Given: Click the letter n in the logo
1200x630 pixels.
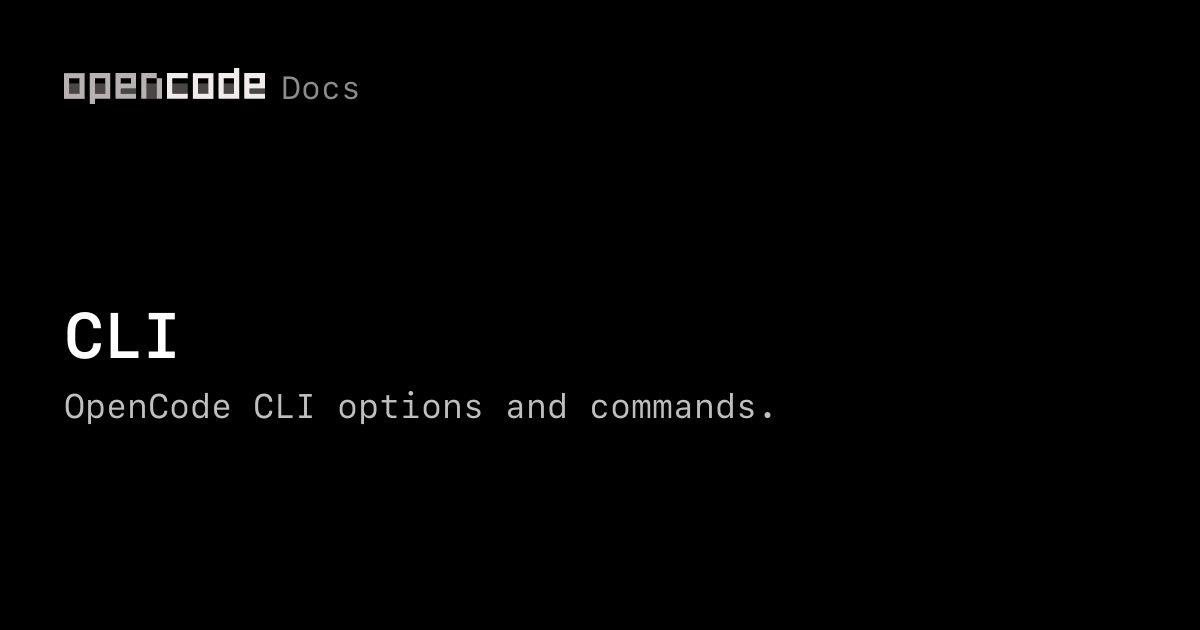Looking at the screenshot, I should tap(152, 86).
